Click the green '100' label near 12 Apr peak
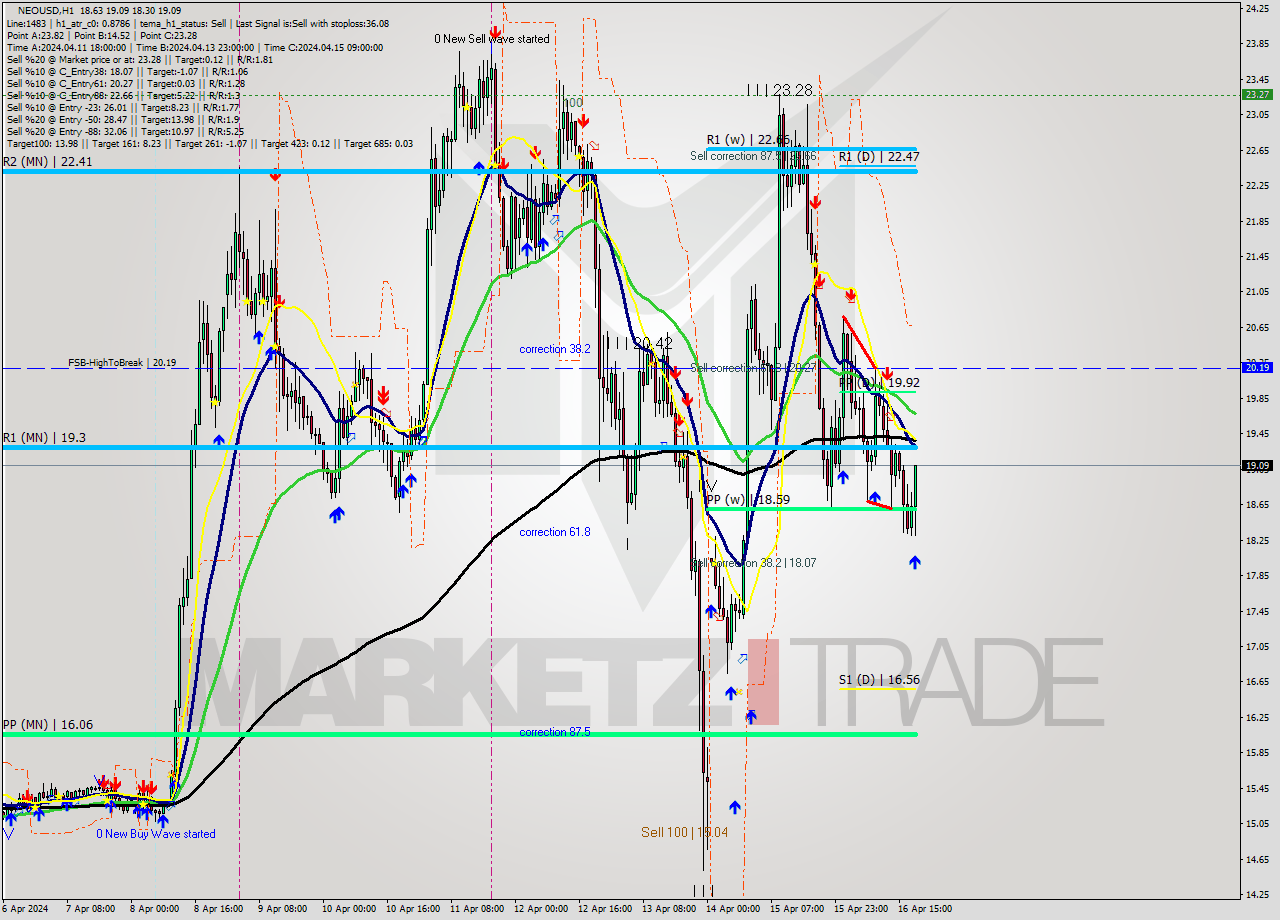 point(573,102)
